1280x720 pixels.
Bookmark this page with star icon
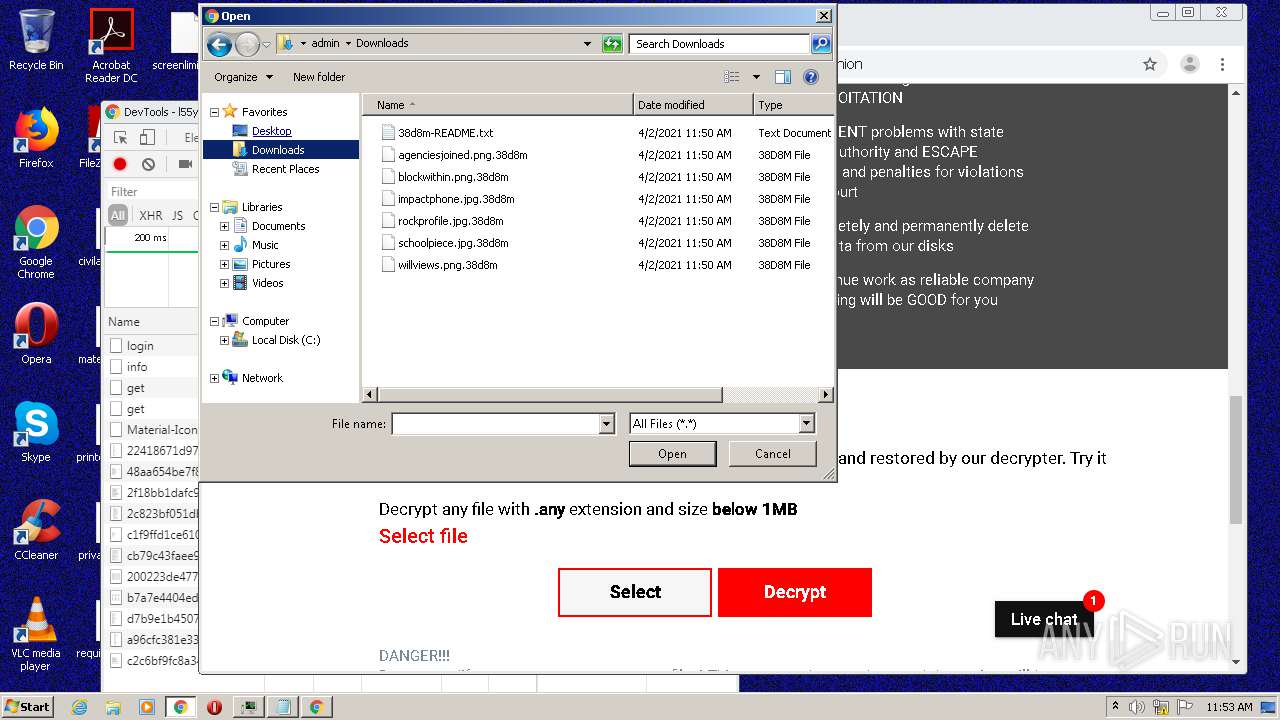click(x=1150, y=64)
